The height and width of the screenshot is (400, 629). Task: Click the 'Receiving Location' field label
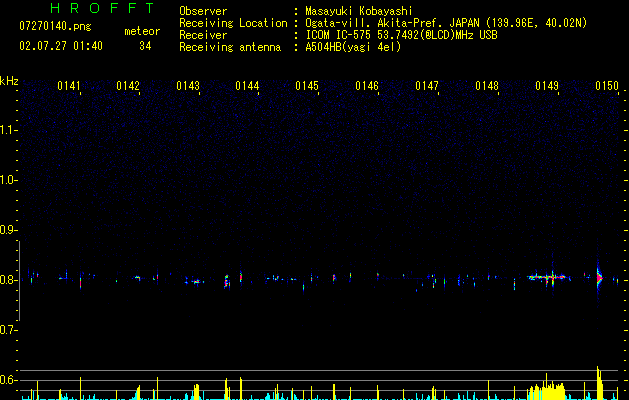233,23
